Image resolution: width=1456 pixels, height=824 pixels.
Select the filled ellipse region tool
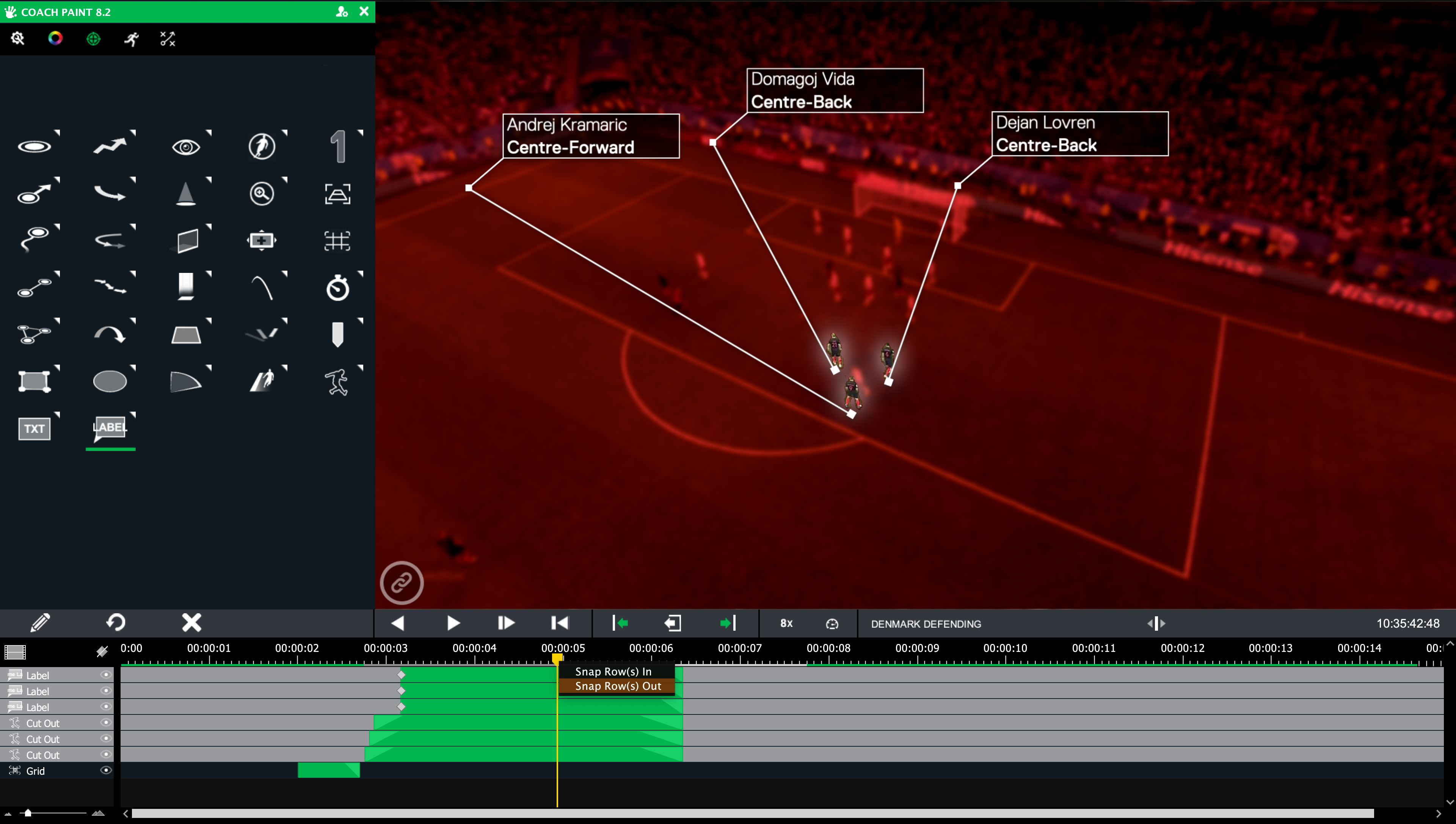coord(110,381)
